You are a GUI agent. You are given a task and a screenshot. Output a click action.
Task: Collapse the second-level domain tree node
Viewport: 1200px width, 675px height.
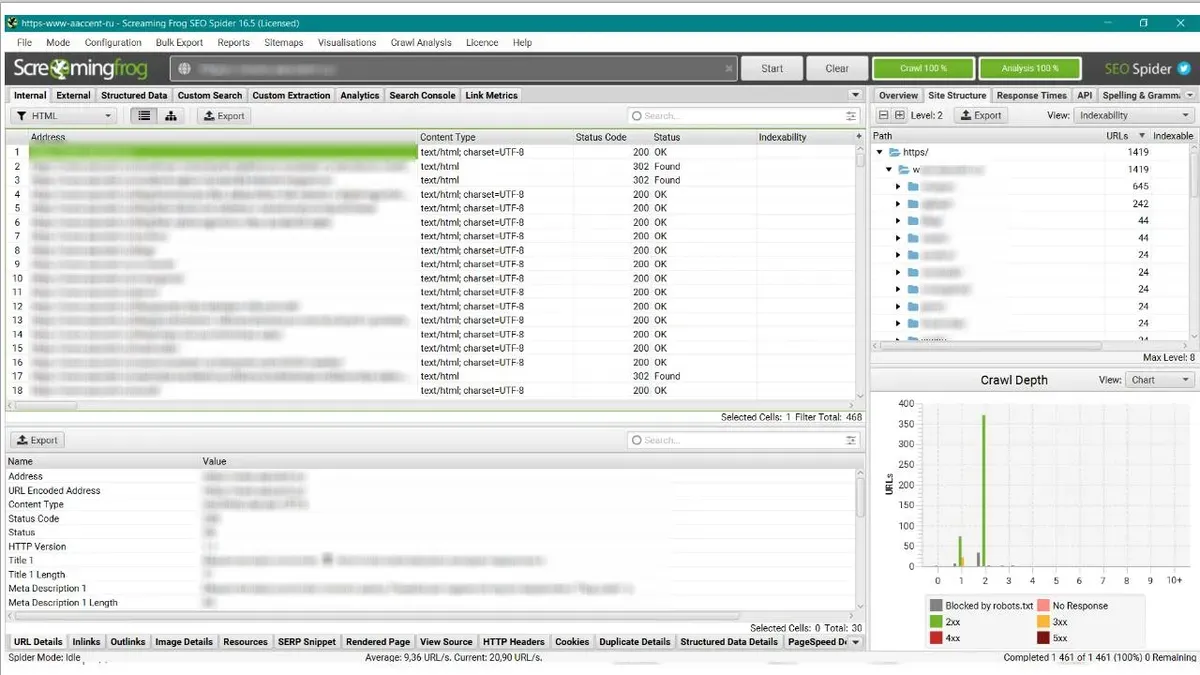[889, 170]
